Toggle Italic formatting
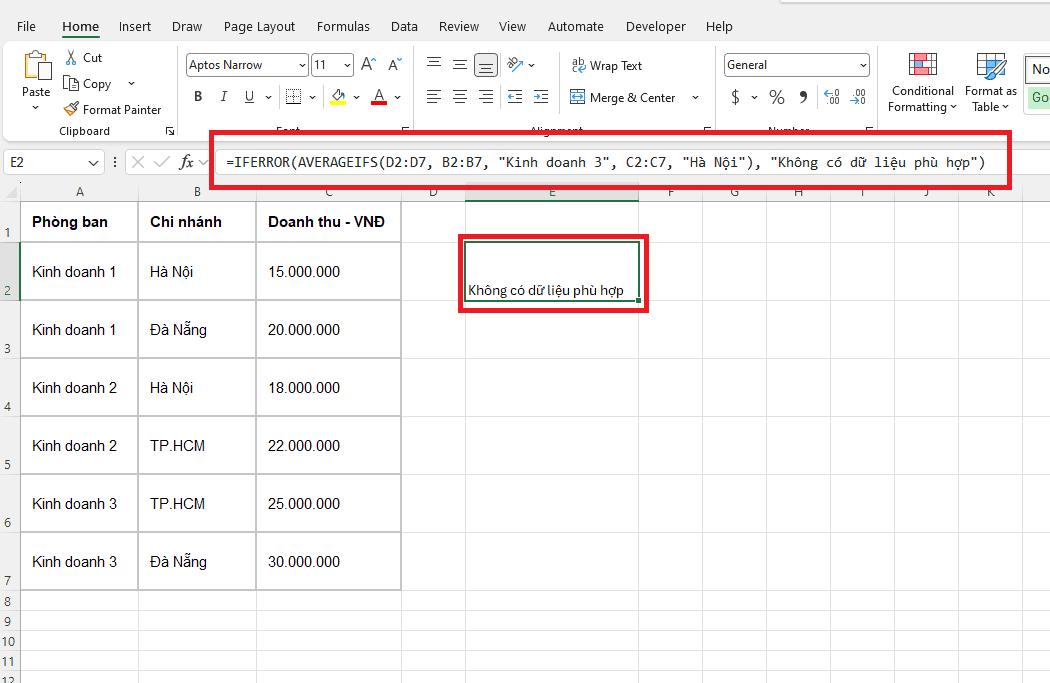1050x683 pixels. pos(224,97)
